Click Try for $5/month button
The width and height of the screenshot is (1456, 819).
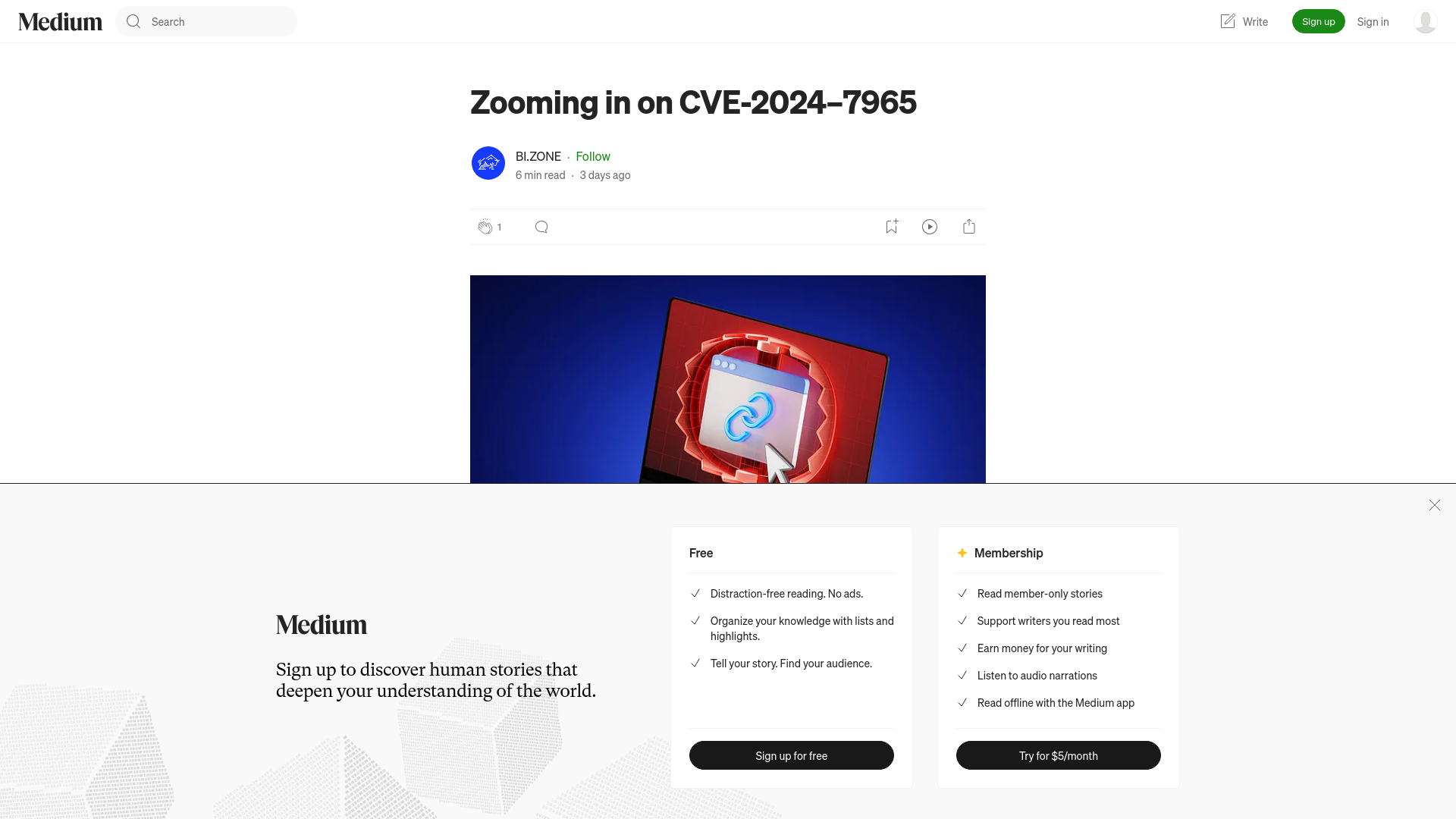tap(1058, 755)
